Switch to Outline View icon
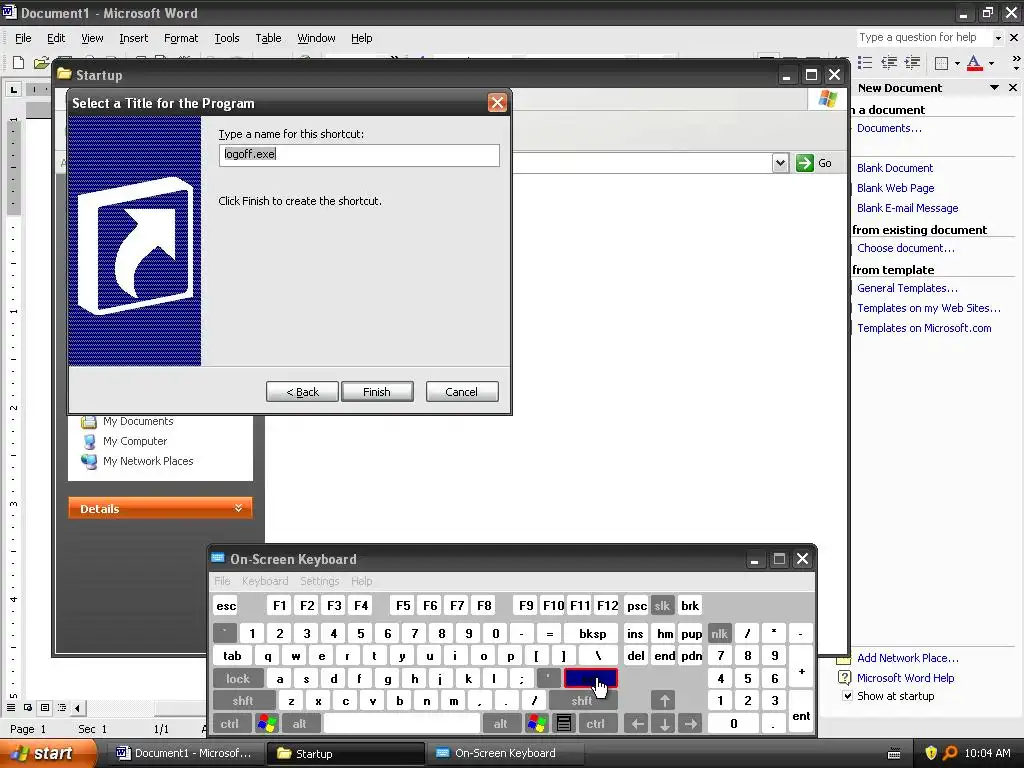The height and width of the screenshot is (768, 1024). pyautogui.click(x=61, y=707)
